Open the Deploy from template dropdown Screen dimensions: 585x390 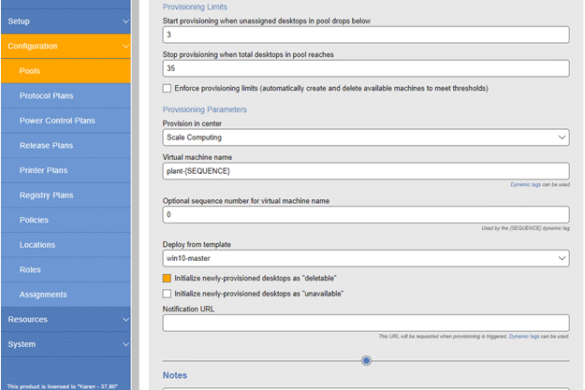tap(366, 258)
